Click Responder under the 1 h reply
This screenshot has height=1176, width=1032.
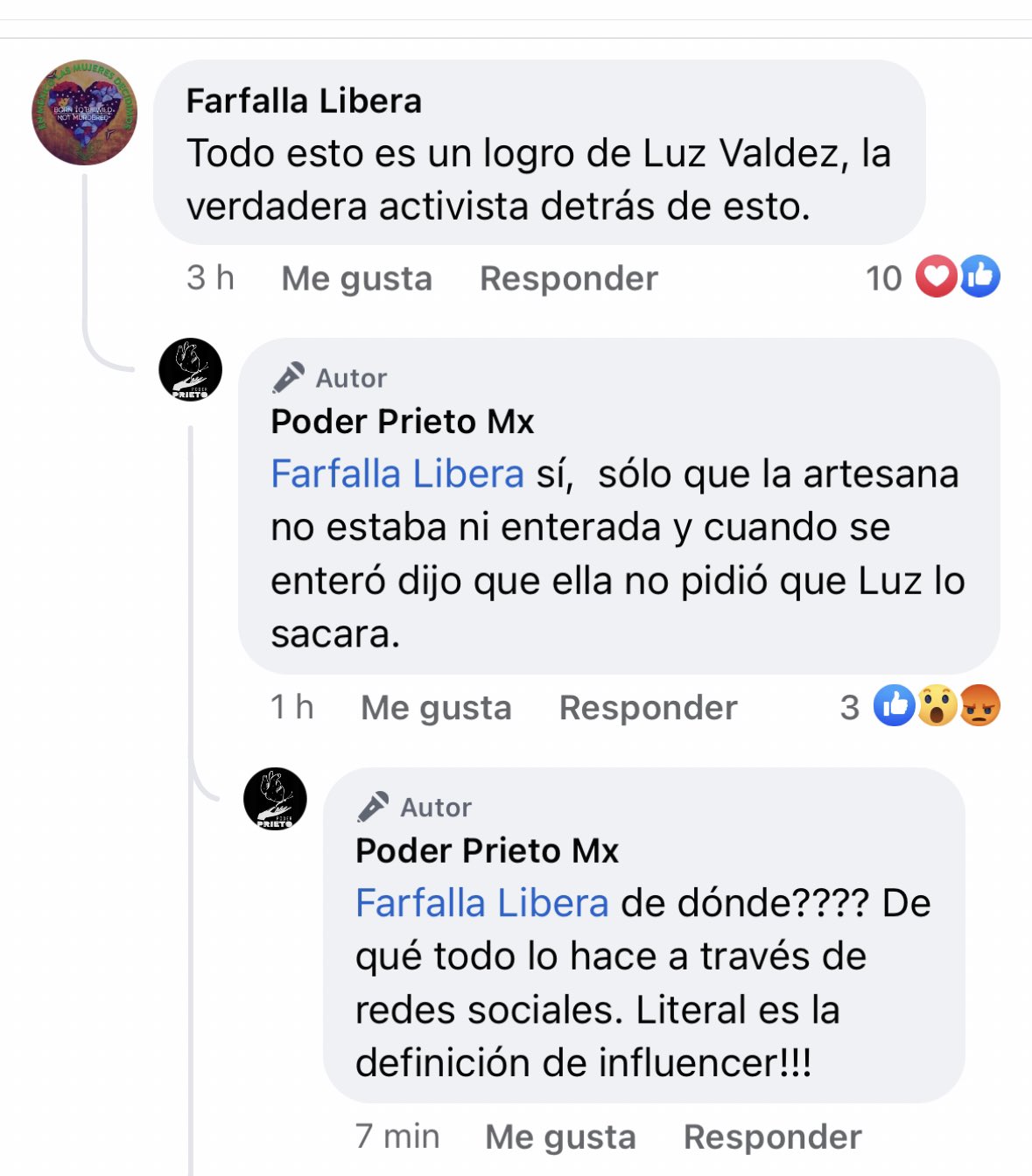(x=649, y=708)
